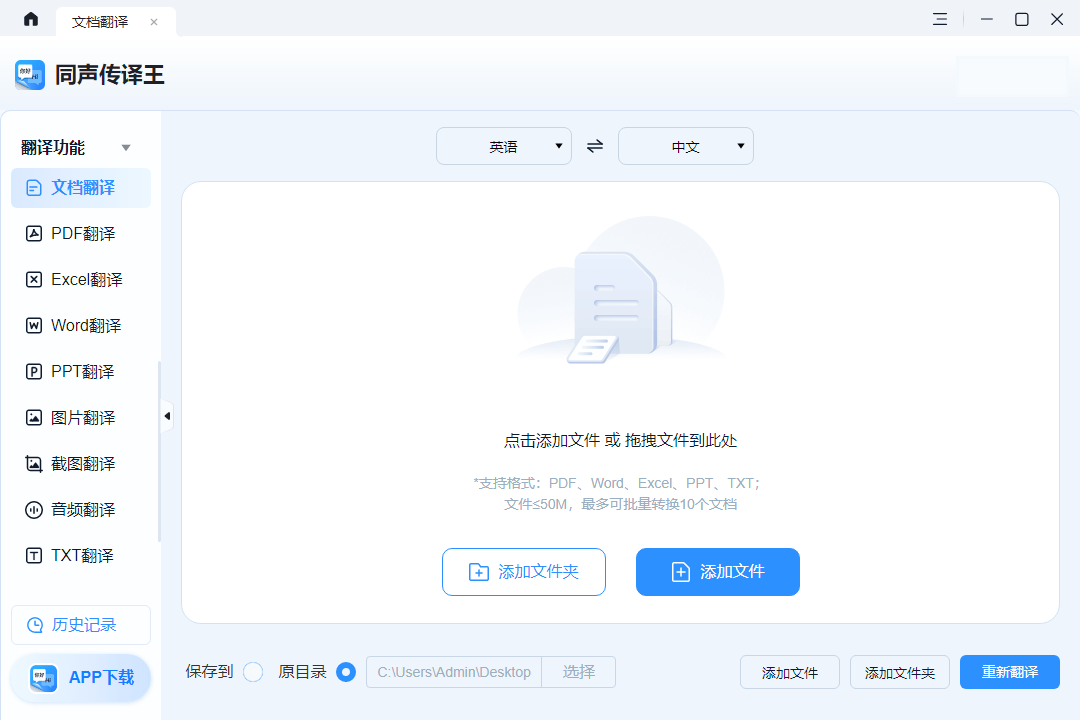Select the 原目录 radio button
The height and width of the screenshot is (720, 1080).
[x=346, y=672]
